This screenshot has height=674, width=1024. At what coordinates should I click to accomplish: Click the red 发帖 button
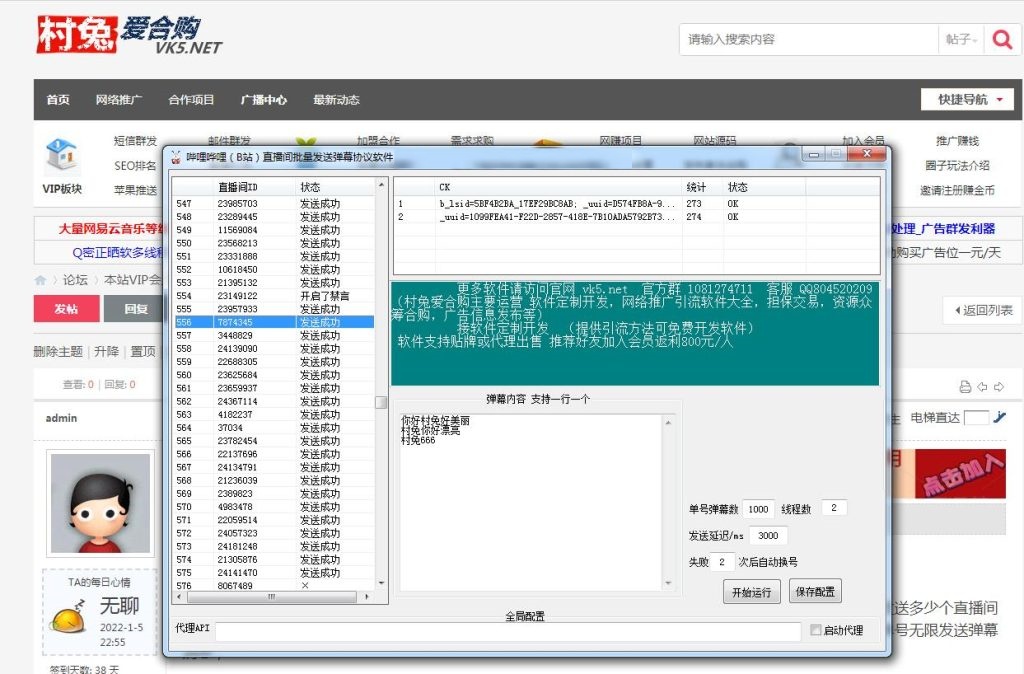coord(66,309)
